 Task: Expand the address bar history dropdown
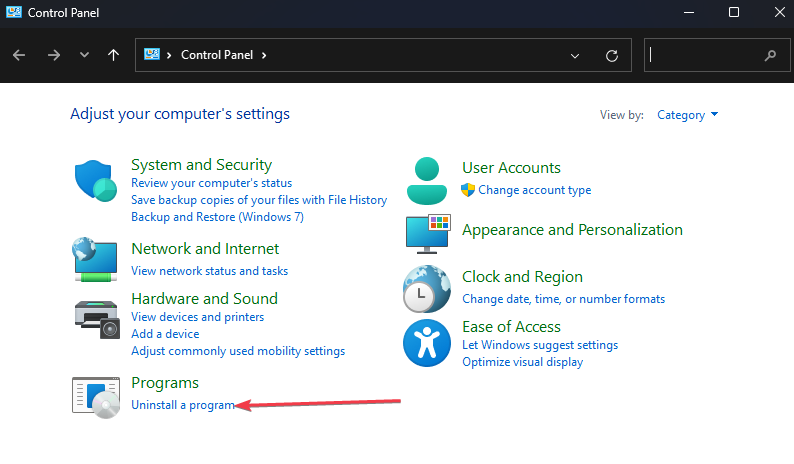[574, 56]
